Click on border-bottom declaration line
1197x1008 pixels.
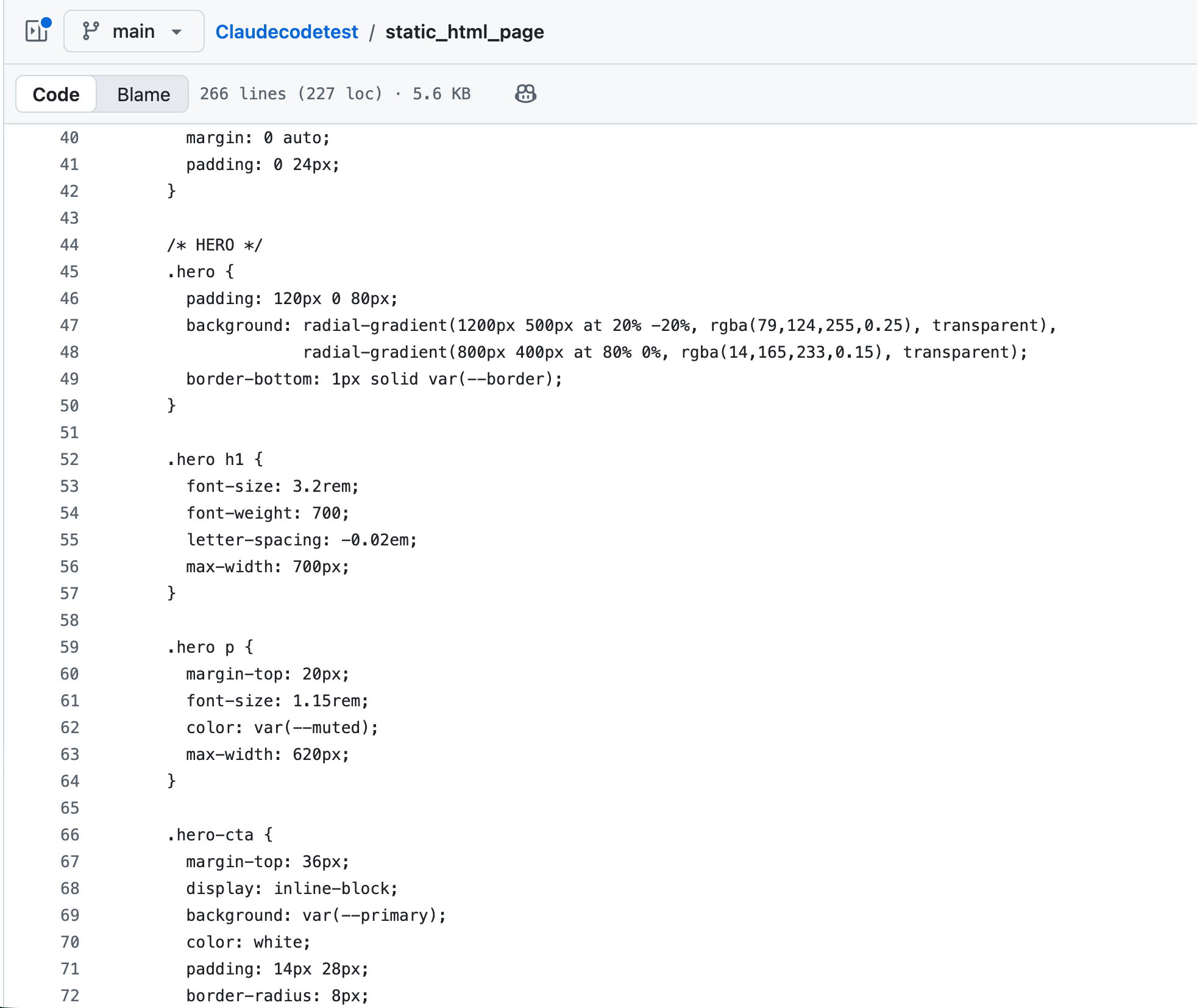click(x=374, y=379)
